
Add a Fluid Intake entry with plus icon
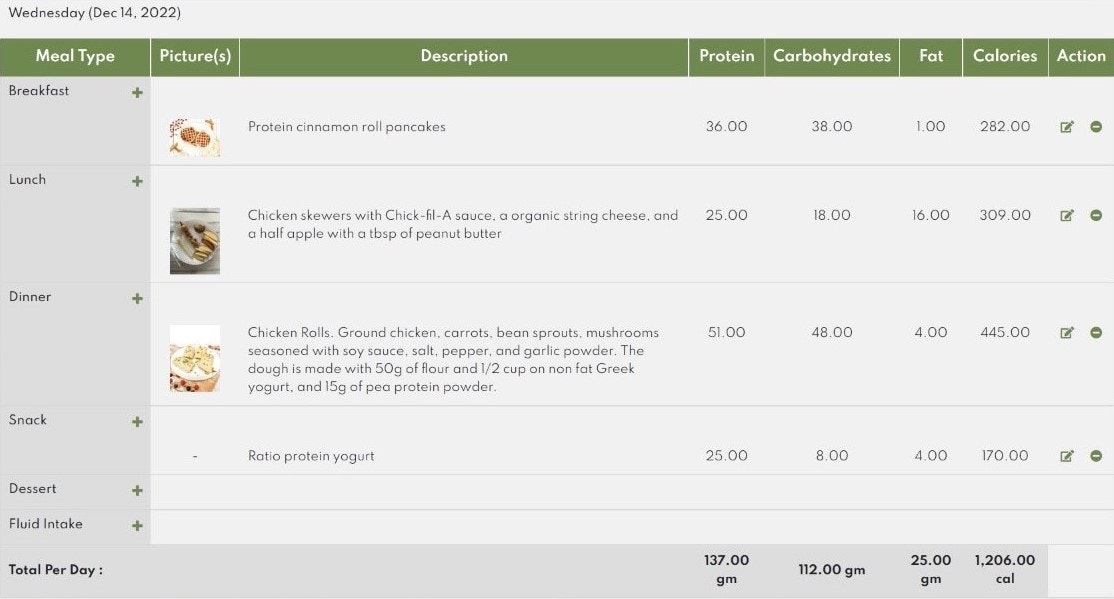pyautogui.click(x=137, y=525)
